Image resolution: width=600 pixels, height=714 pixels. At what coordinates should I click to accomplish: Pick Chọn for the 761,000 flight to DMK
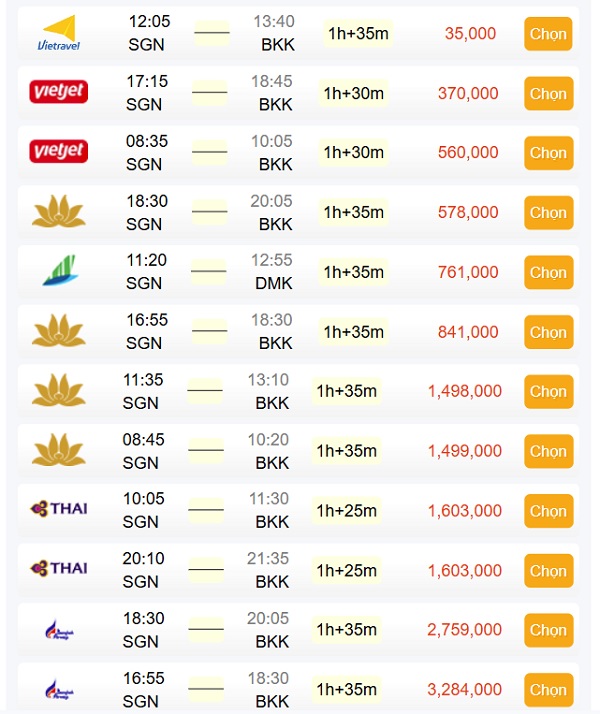(548, 272)
